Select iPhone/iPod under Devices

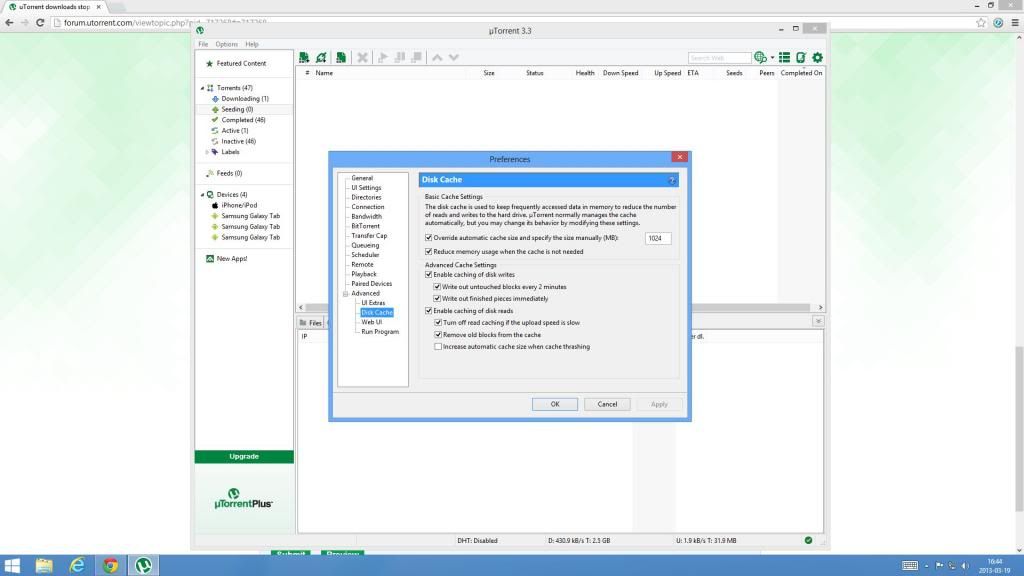239,205
